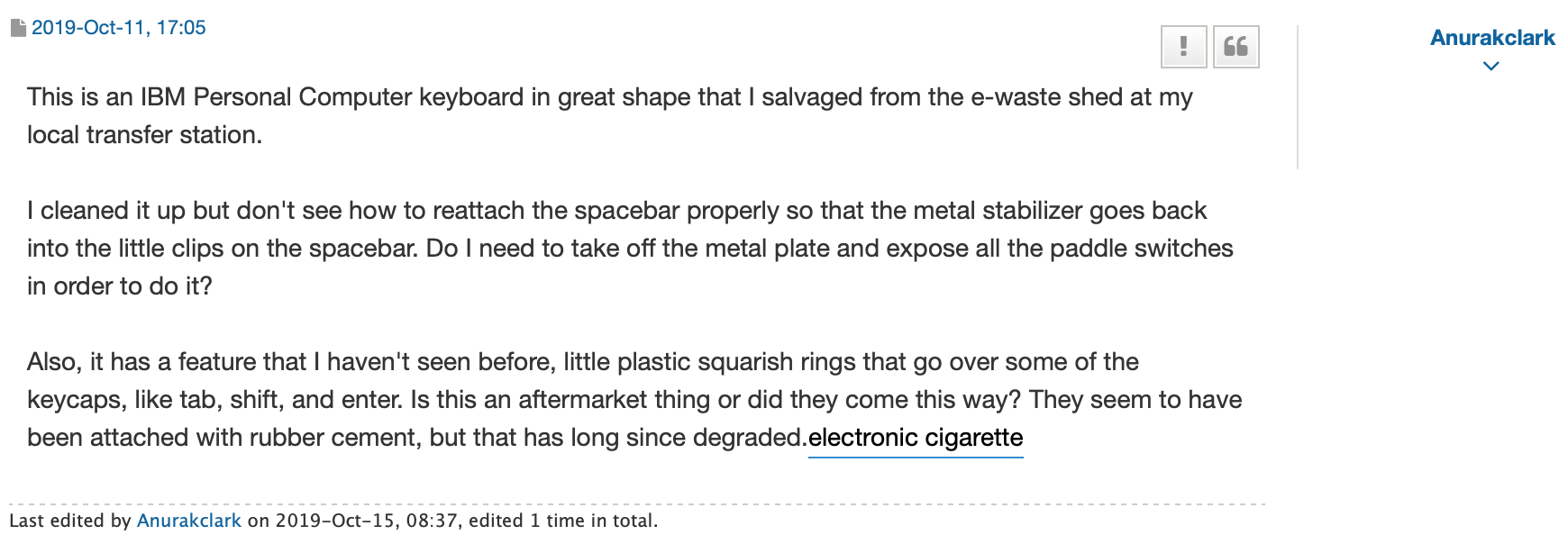Click the document icon beside the timestamp
The width and height of the screenshot is (1568, 544).
(x=20, y=27)
